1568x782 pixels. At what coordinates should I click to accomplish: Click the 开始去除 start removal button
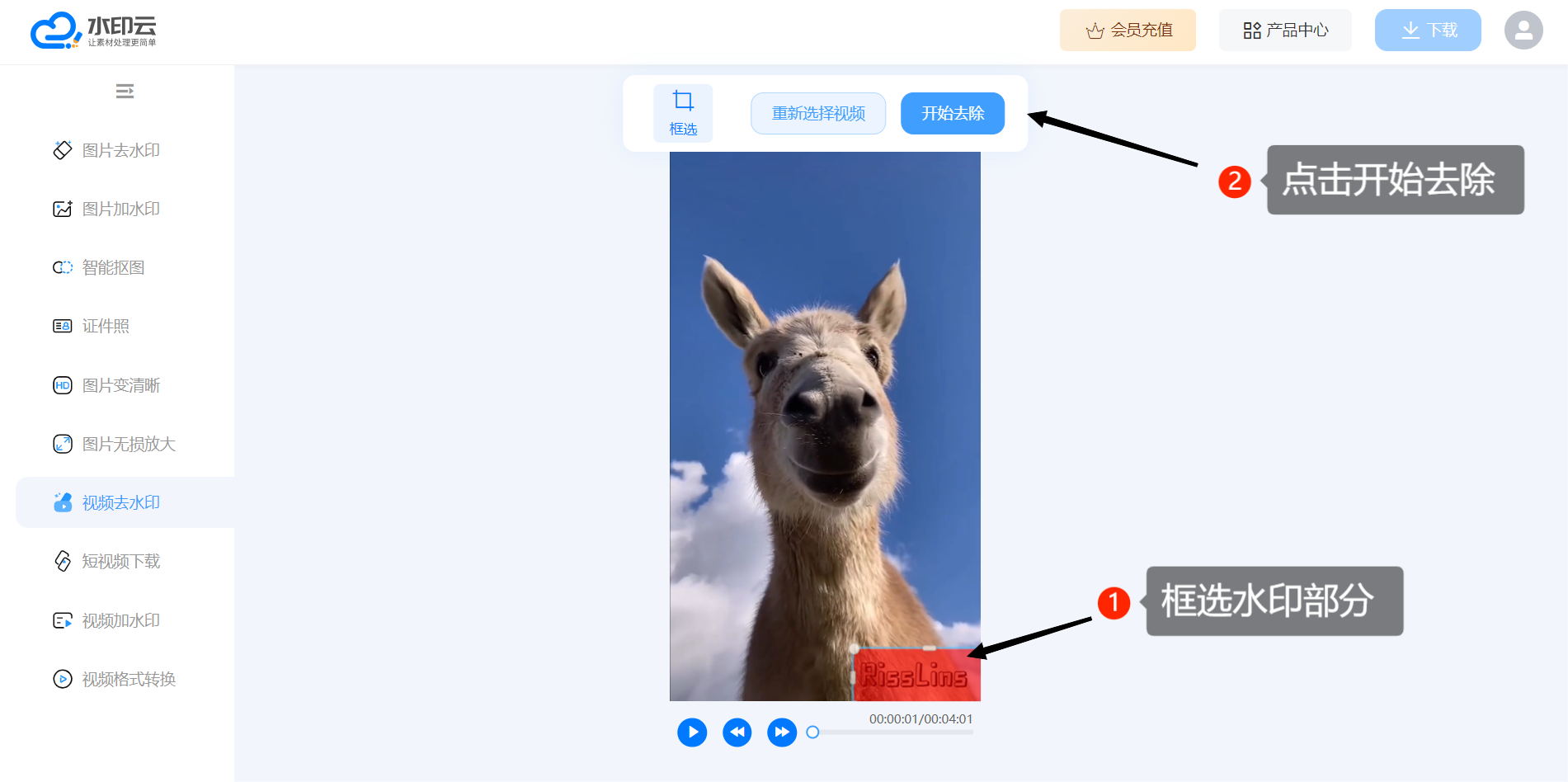tap(953, 113)
